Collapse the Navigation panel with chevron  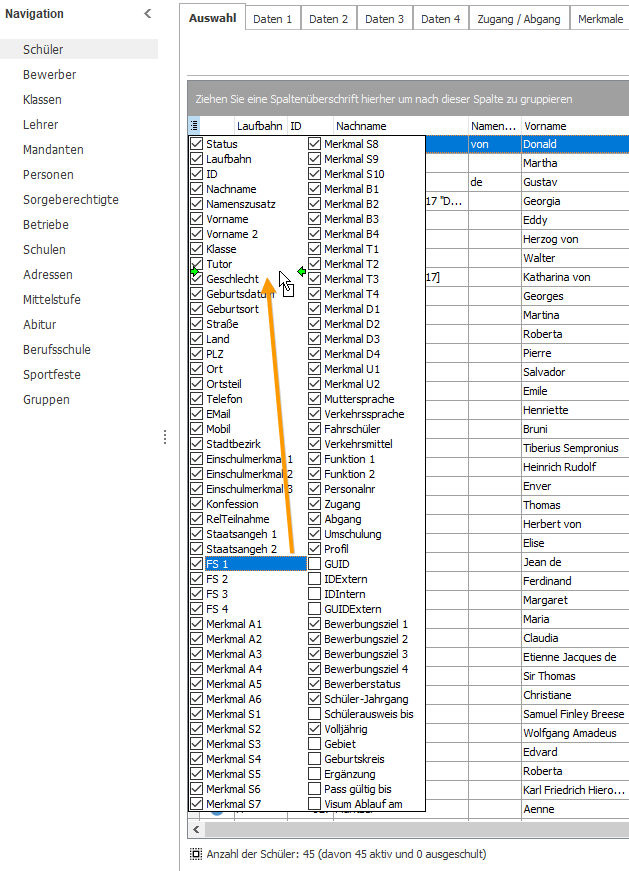147,14
